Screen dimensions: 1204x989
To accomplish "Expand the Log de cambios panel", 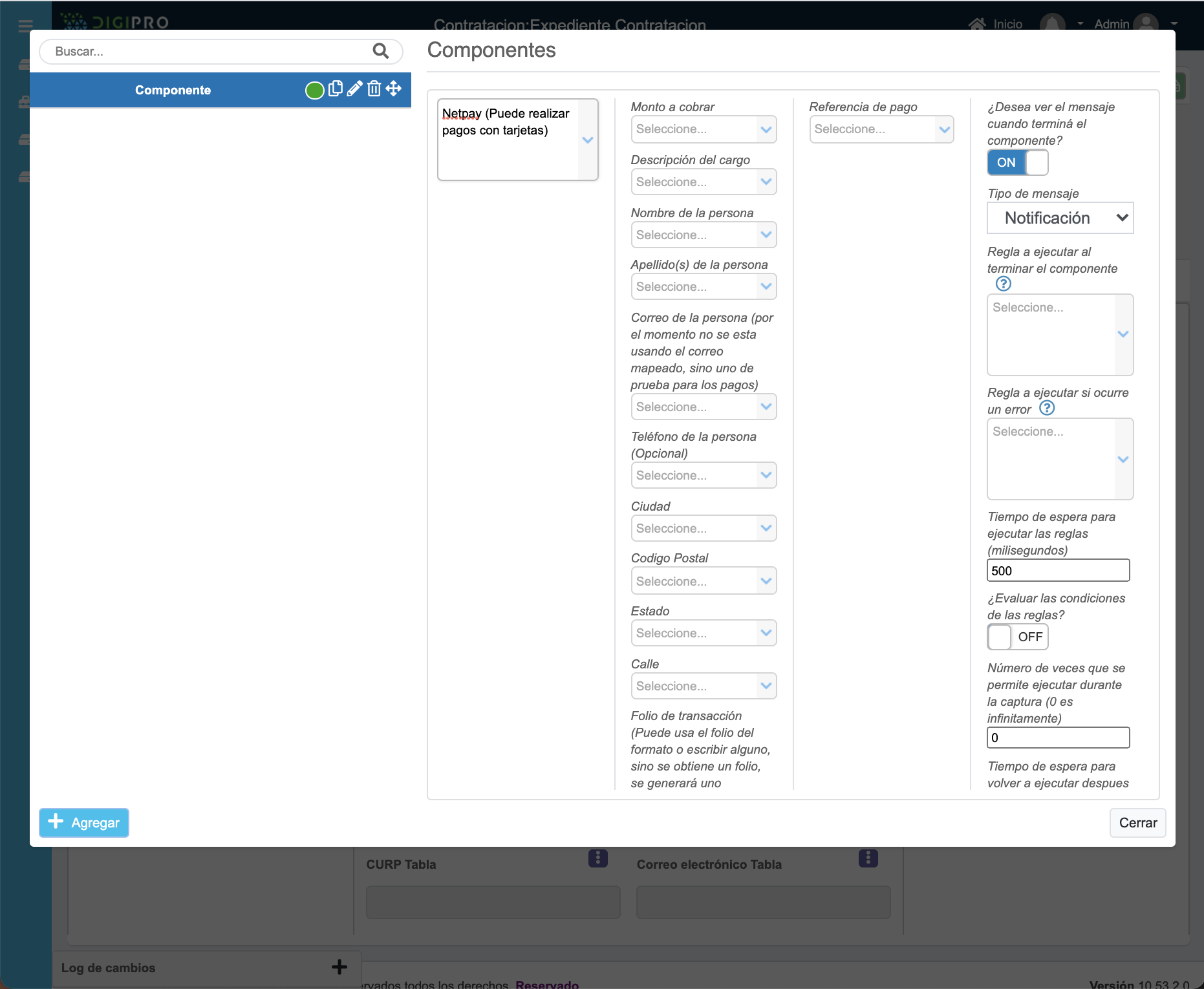I will 339,967.
